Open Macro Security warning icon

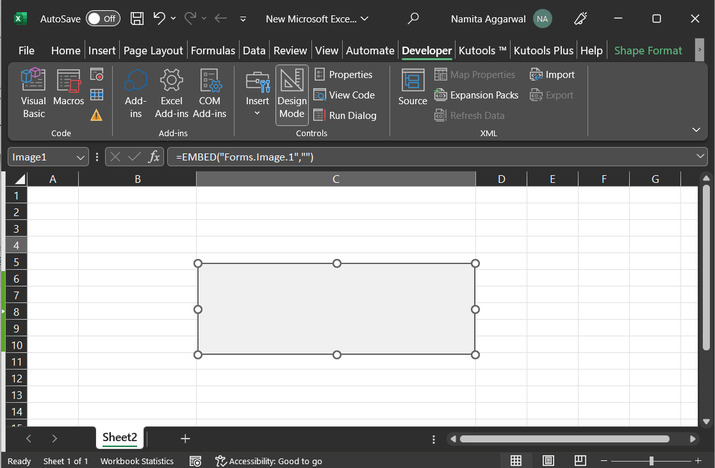[x=97, y=115]
